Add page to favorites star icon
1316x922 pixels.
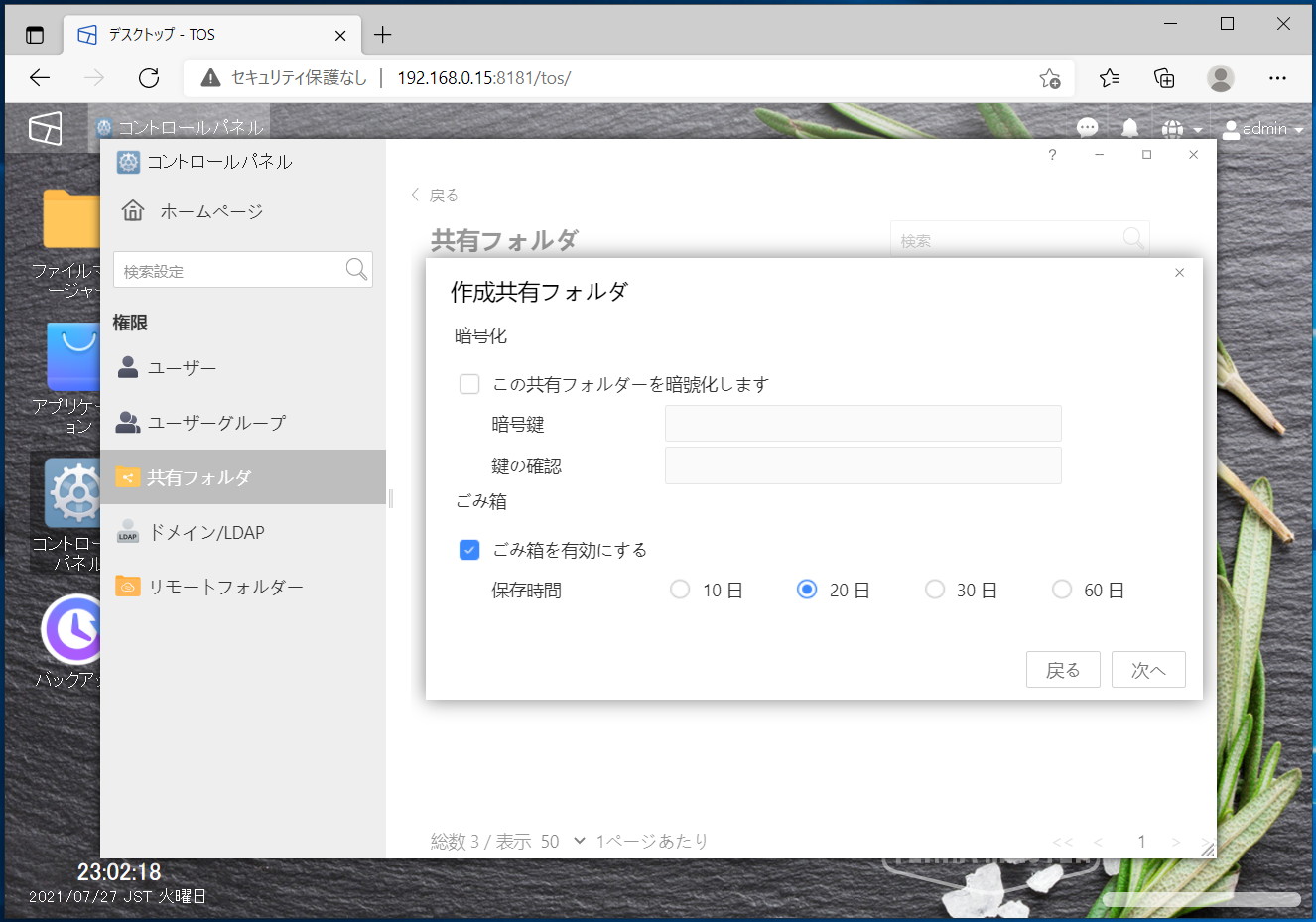tap(1049, 78)
